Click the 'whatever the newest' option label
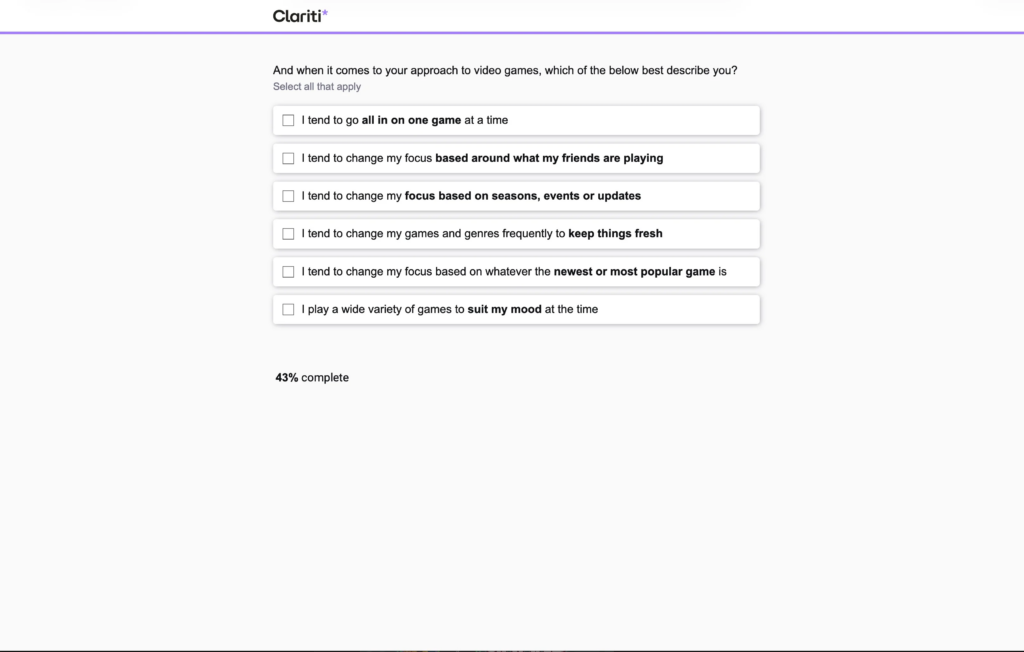This screenshot has width=1024, height=652. point(514,272)
